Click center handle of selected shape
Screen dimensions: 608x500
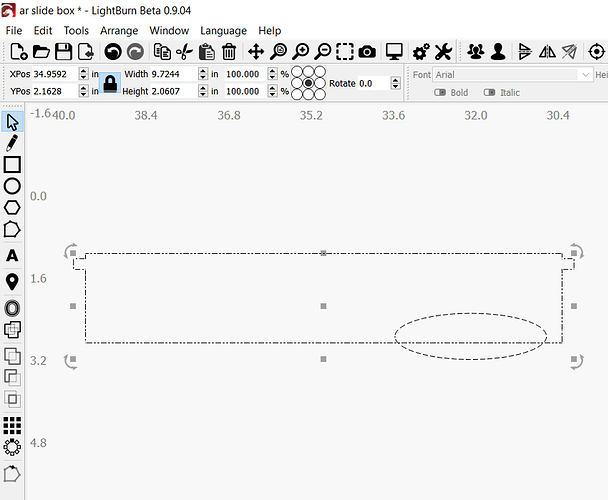(323, 306)
